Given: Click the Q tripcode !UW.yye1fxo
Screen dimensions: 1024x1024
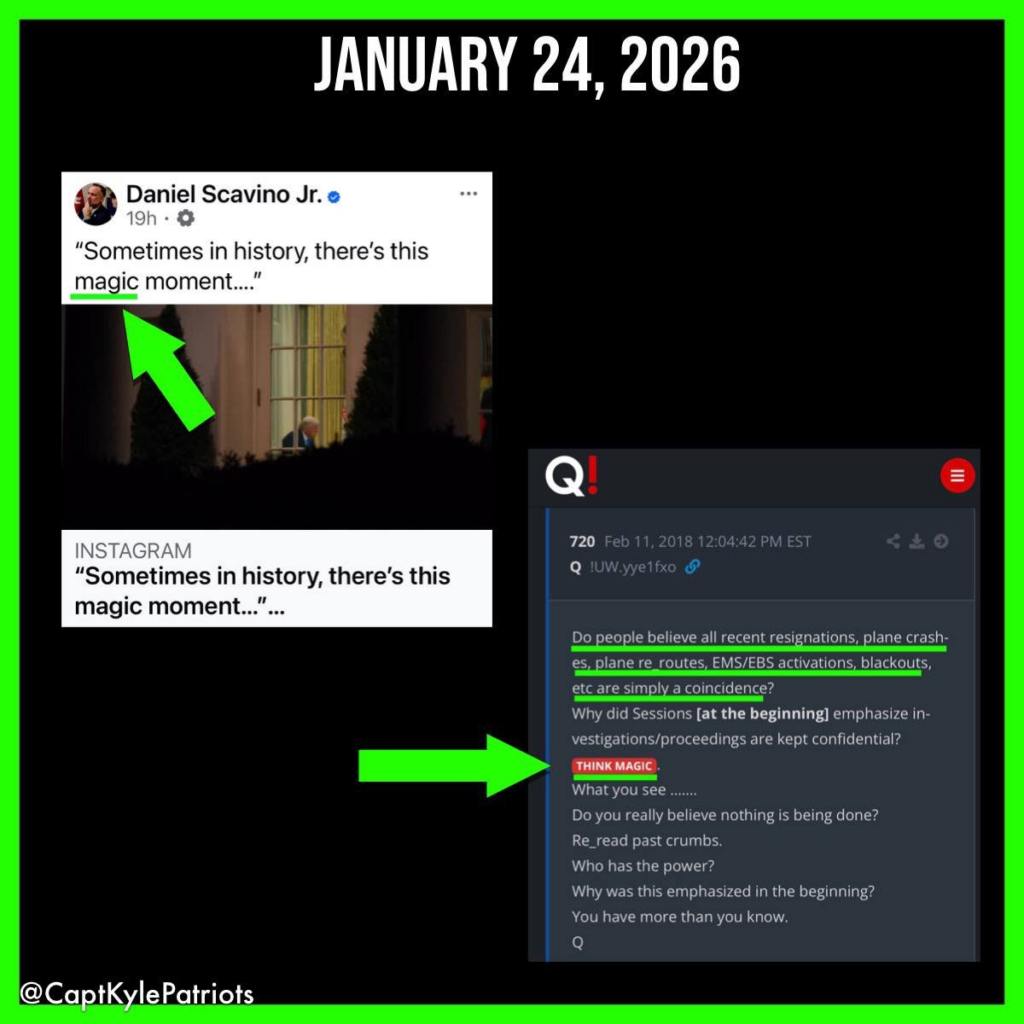Looking at the screenshot, I should 633,567.
